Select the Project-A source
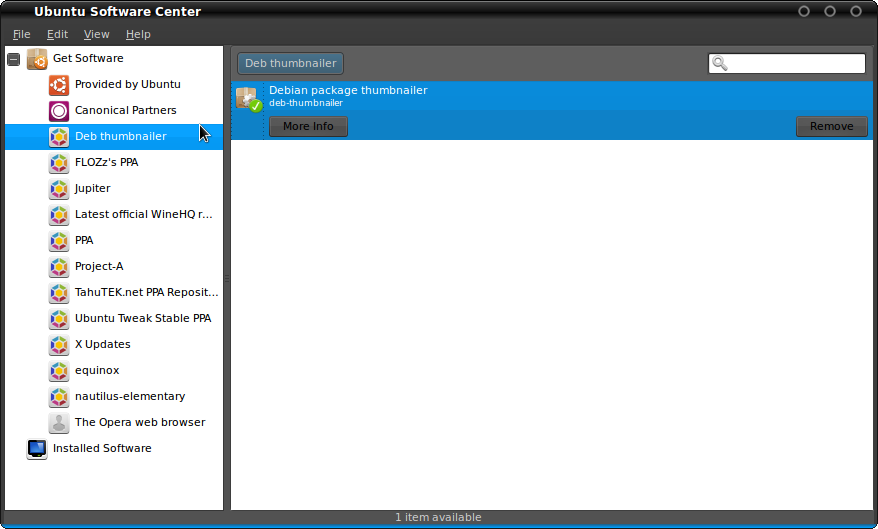This screenshot has width=878, height=529. click(x=99, y=266)
